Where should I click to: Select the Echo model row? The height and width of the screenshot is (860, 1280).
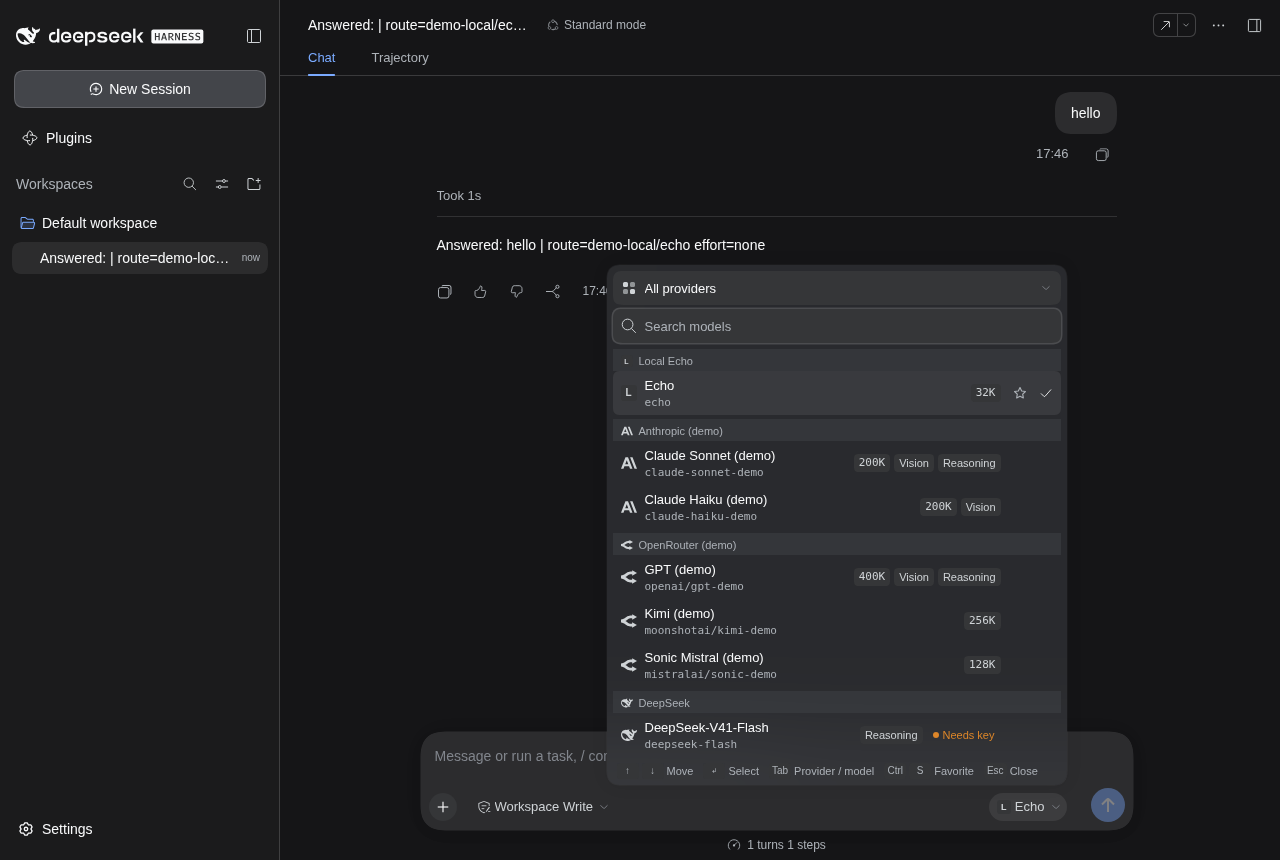pyautogui.click(x=837, y=393)
